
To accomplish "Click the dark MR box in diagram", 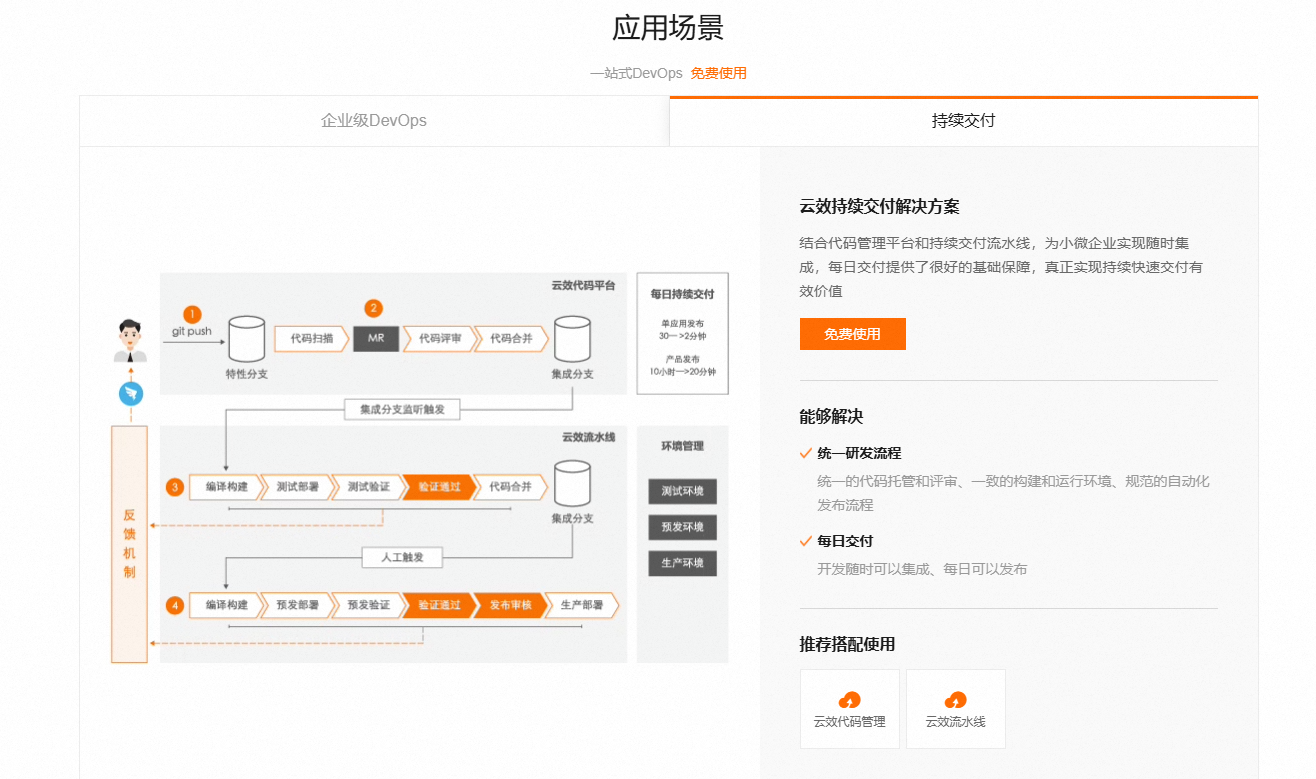I will [x=376, y=339].
